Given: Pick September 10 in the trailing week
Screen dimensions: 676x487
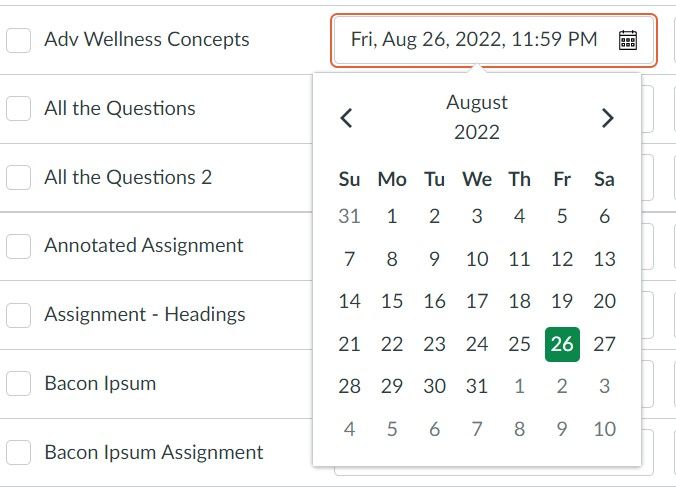Looking at the screenshot, I should coord(604,429).
